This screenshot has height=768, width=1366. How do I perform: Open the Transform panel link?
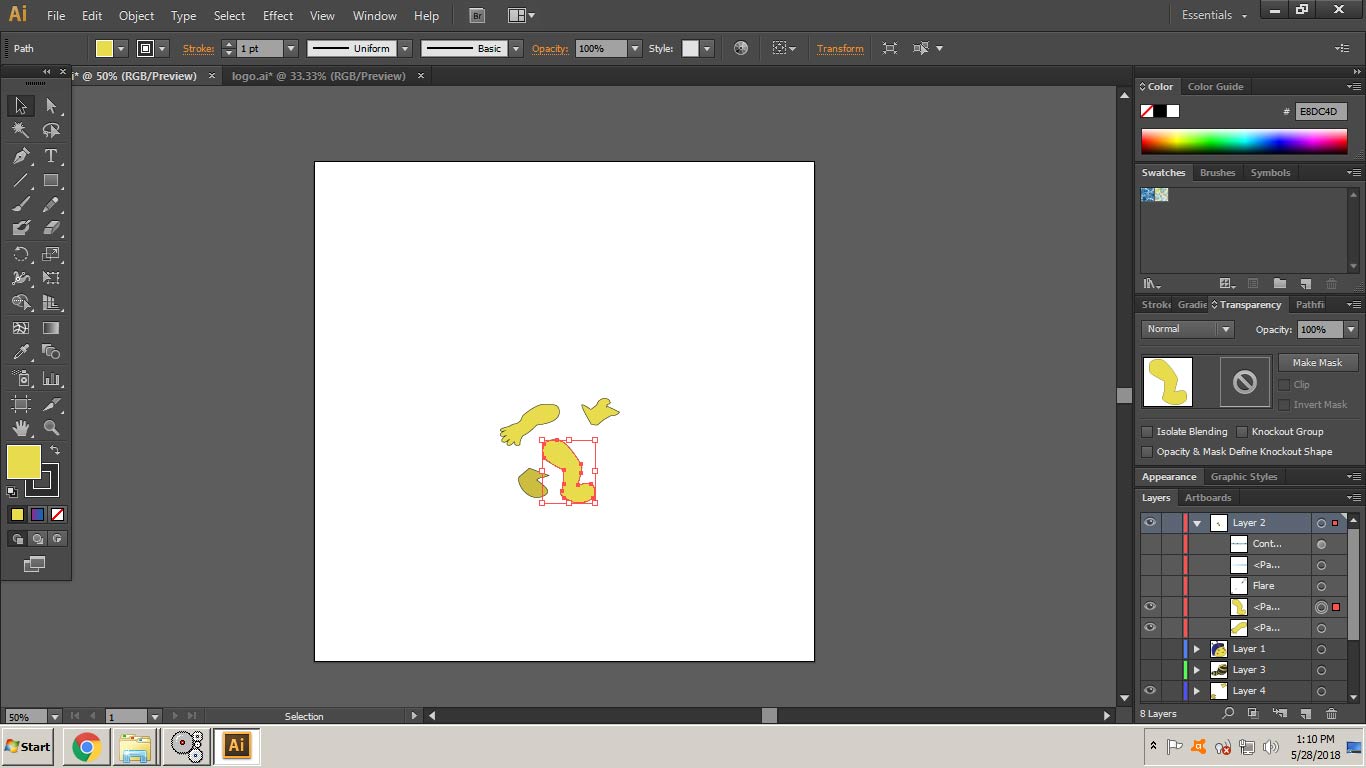[840, 48]
